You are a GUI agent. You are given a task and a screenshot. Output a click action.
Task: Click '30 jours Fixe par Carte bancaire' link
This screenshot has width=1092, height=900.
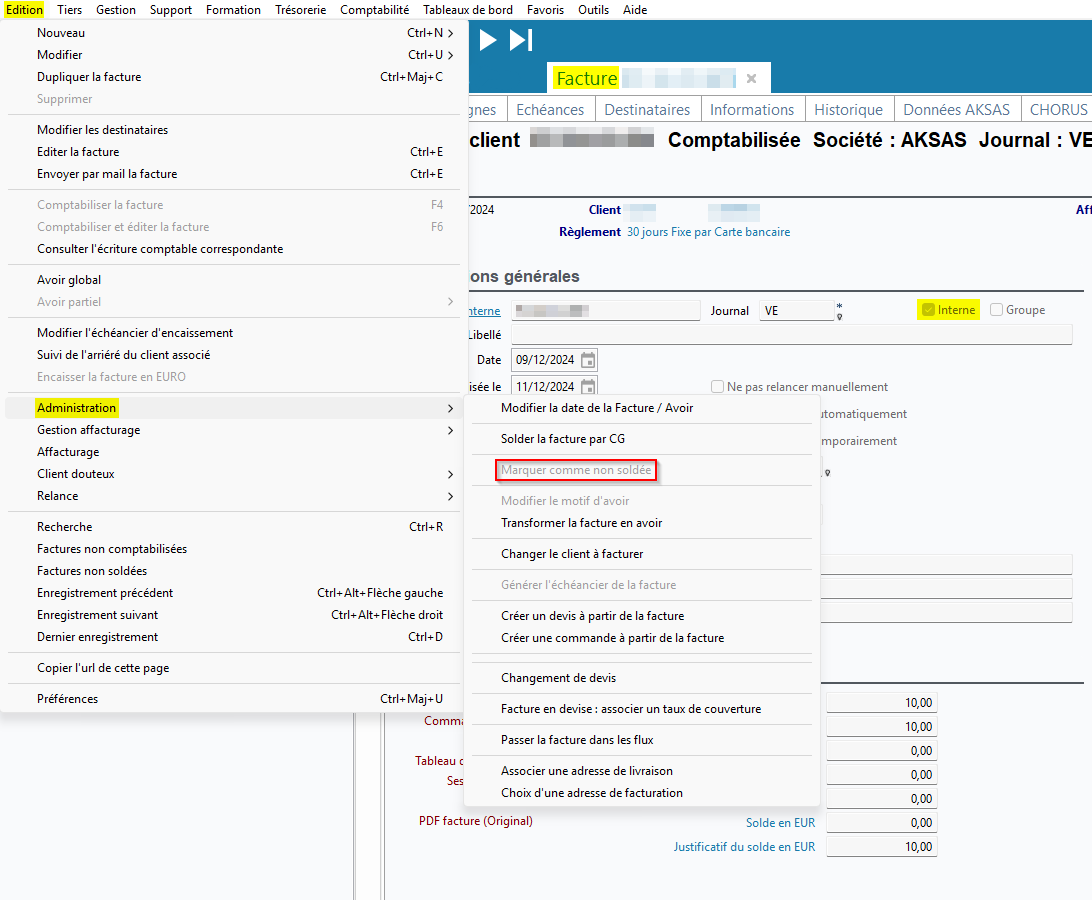click(708, 232)
